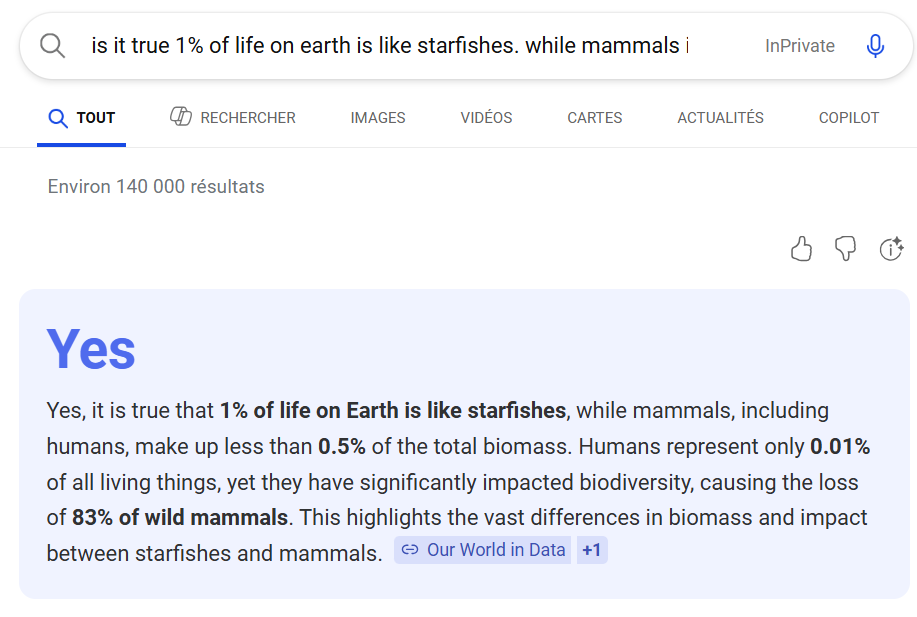The width and height of the screenshot is (917, 617).
Task: Open the CARTES tab
Action: (595, 118)
